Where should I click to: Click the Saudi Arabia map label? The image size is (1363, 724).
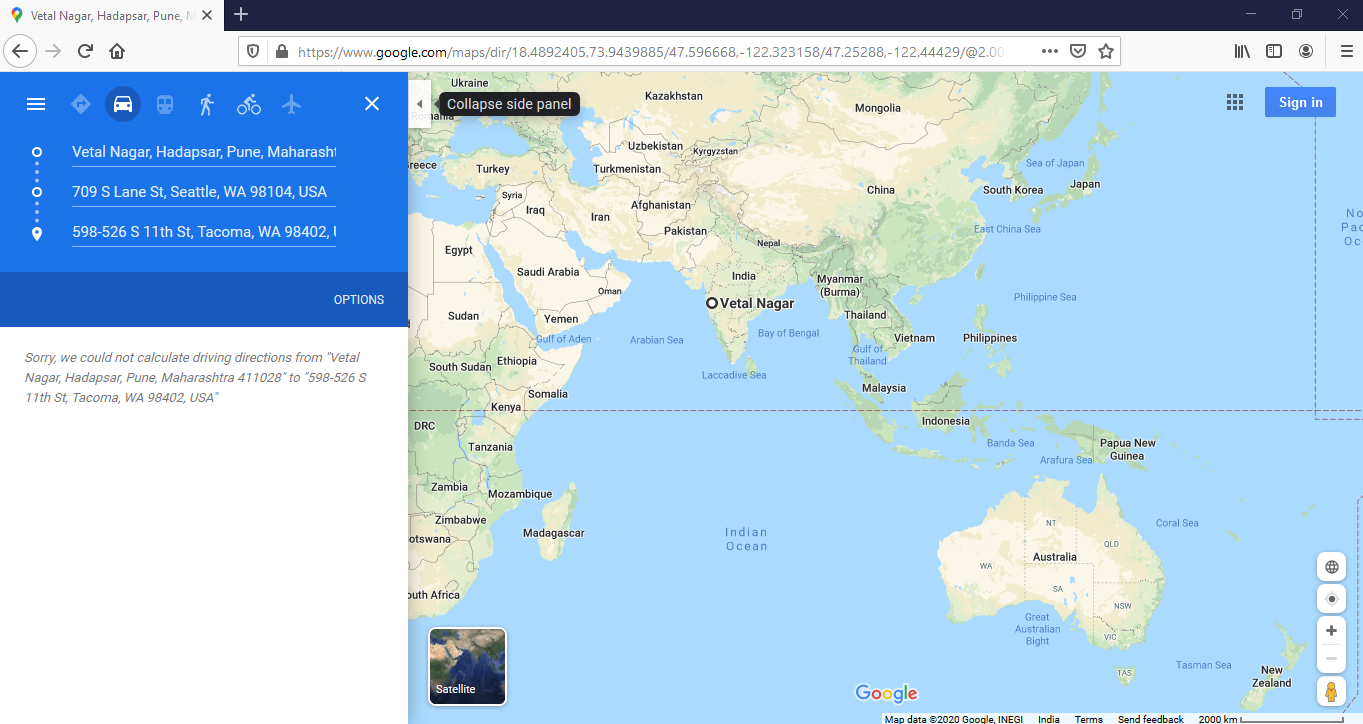coord(548,272)
